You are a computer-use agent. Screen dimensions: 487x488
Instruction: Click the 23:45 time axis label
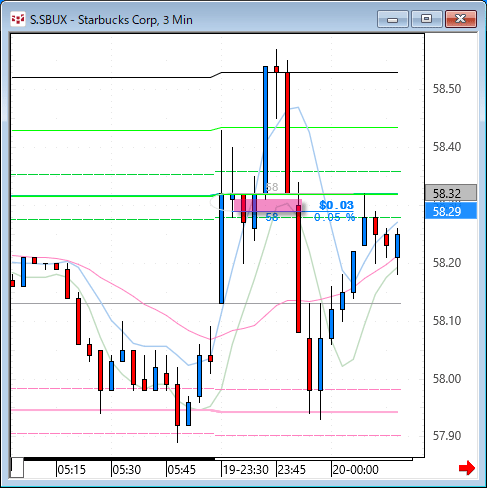pyautogui.click(x=292, y=470)
